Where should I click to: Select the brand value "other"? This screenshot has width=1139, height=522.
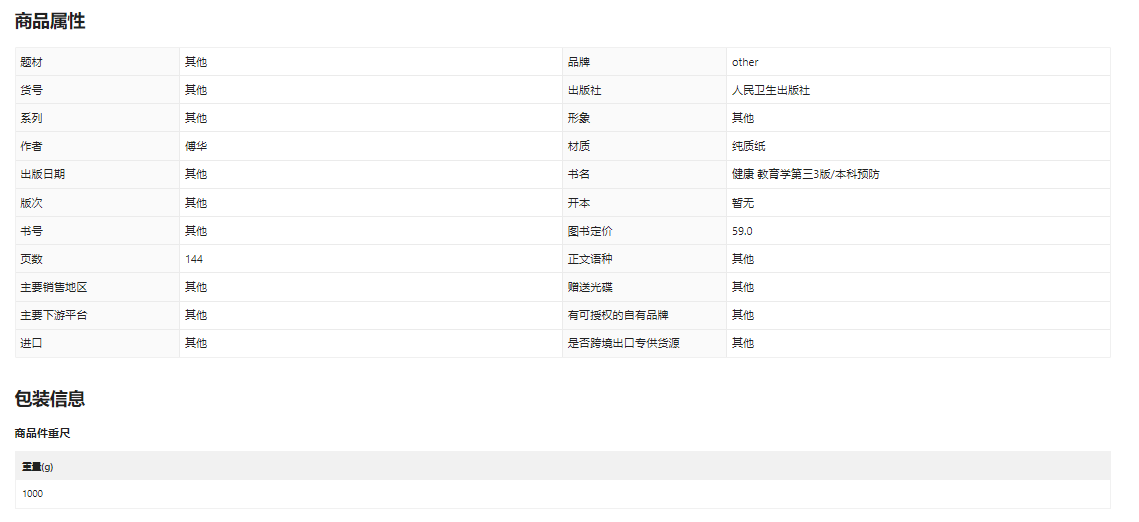745,62
